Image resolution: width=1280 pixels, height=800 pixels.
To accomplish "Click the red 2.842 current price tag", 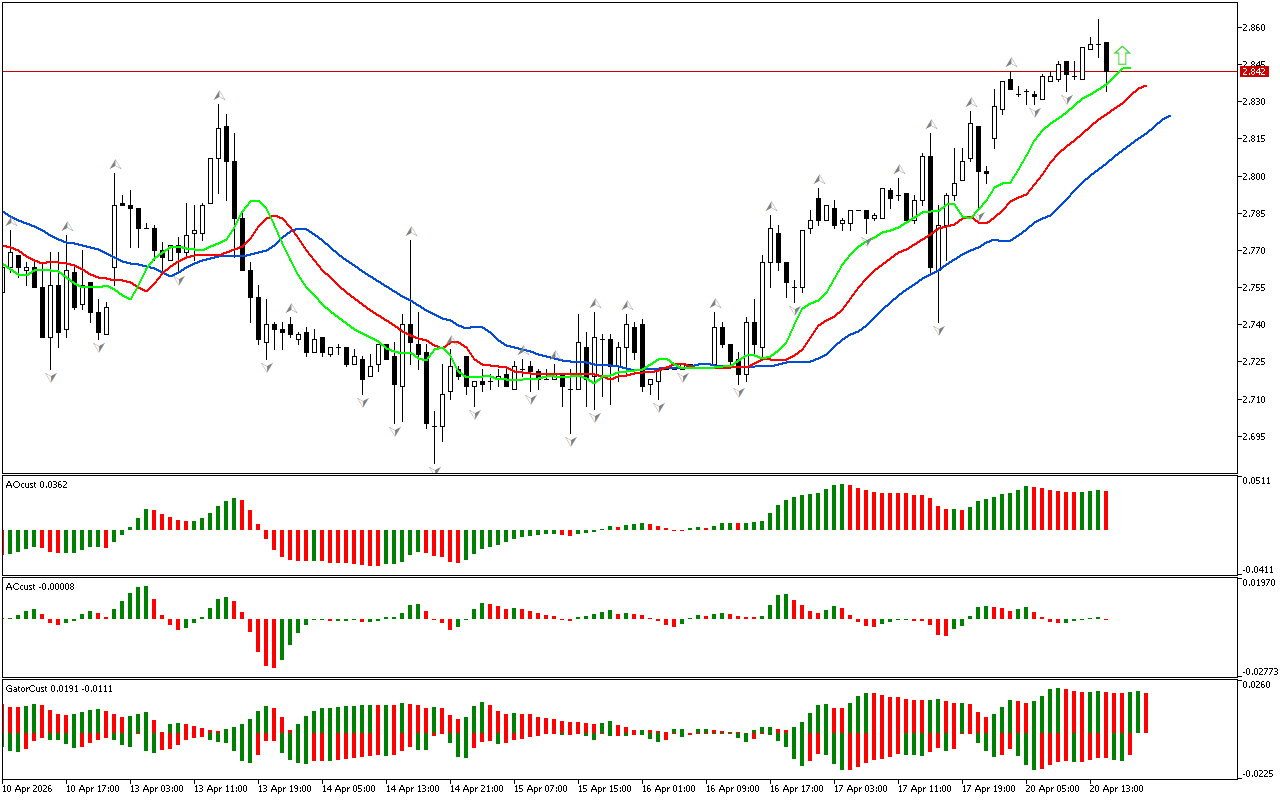I will tap(1253, 71).
